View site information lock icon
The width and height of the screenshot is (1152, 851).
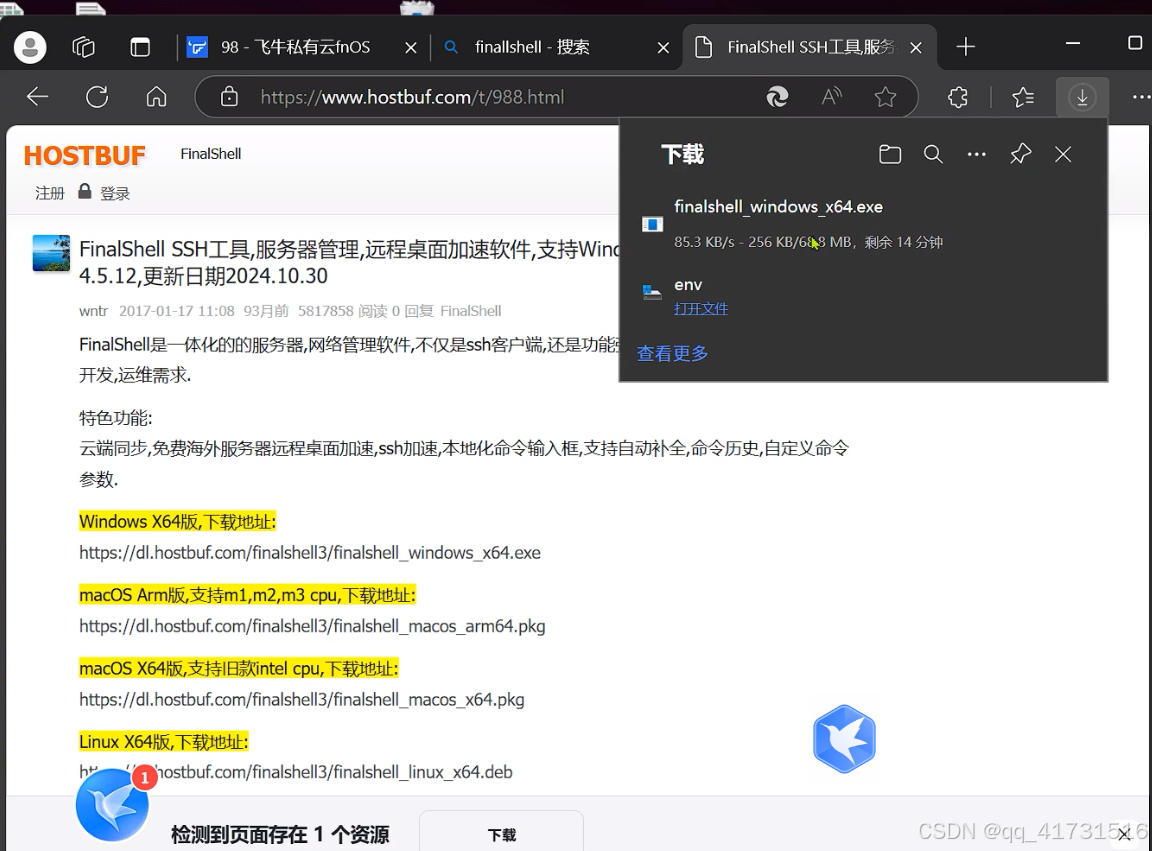tap(229, 97)
